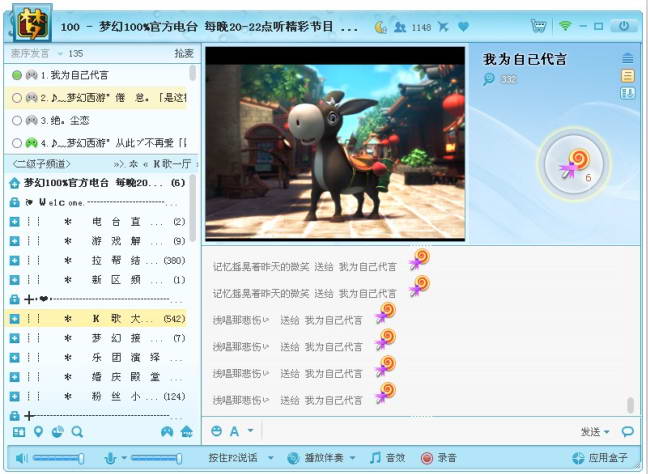Open the 发送 options dropdown arrow
Screen dimensions: 648x474
[607, 432]
